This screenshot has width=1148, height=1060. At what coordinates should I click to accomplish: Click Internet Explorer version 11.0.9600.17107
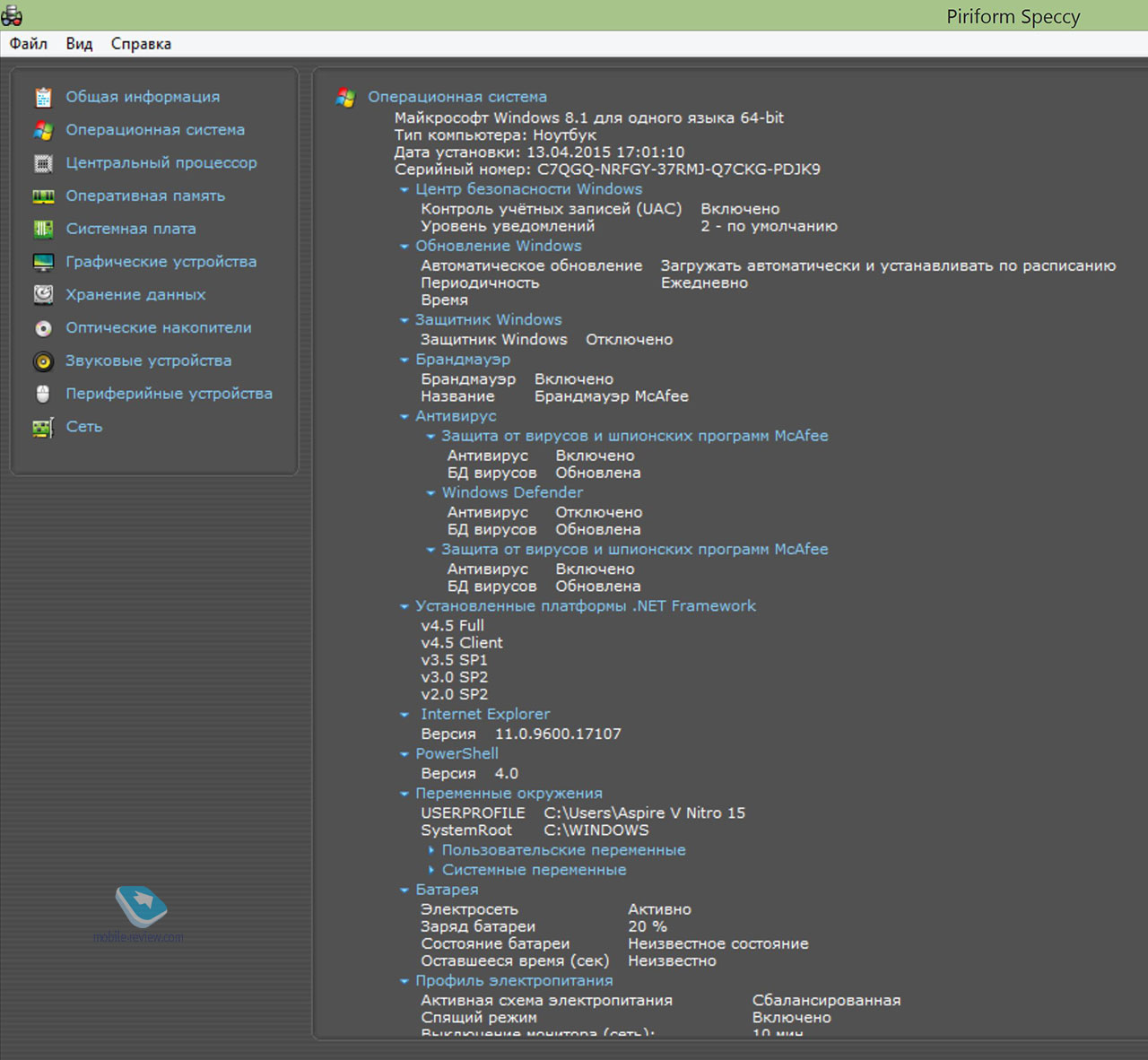click(558, 734)
